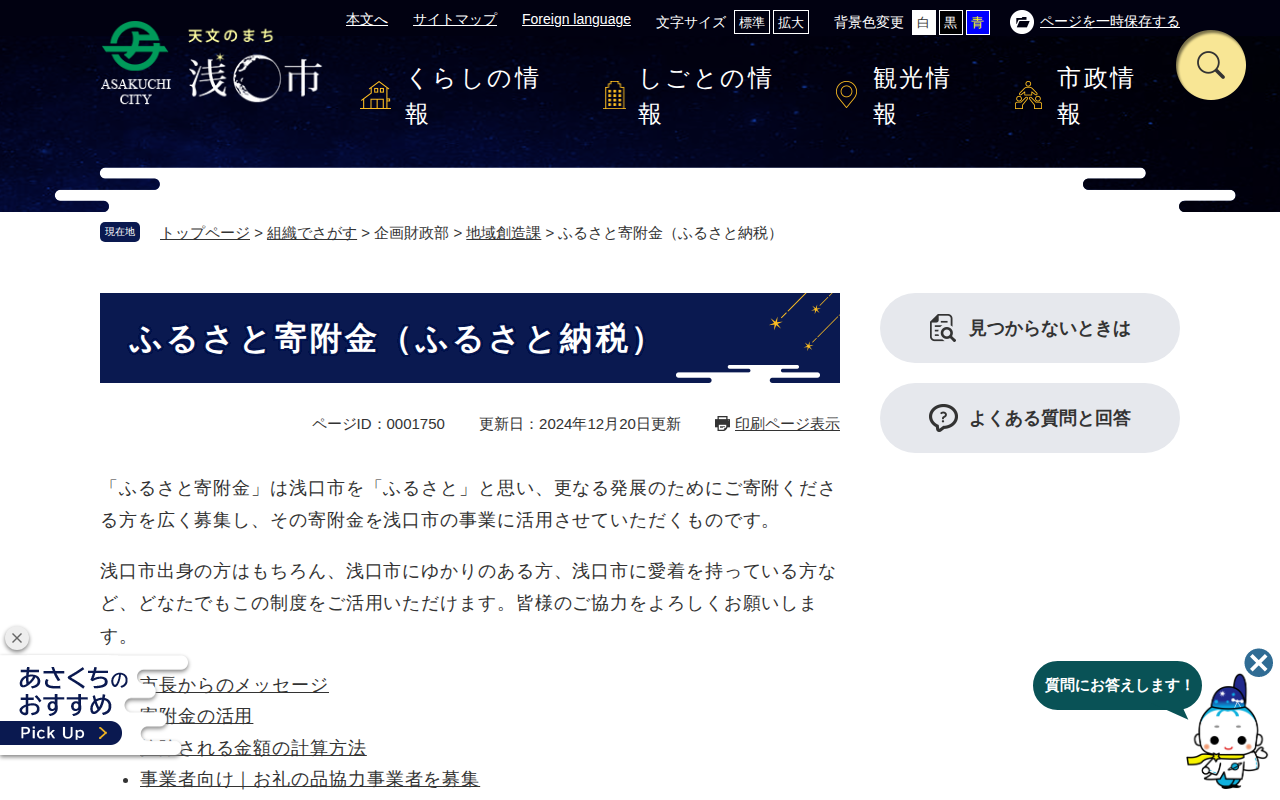Click the printer icon beside 印刷ページ表示
1280x800 pixels.
pyautogui.click(x=723, y=424)
